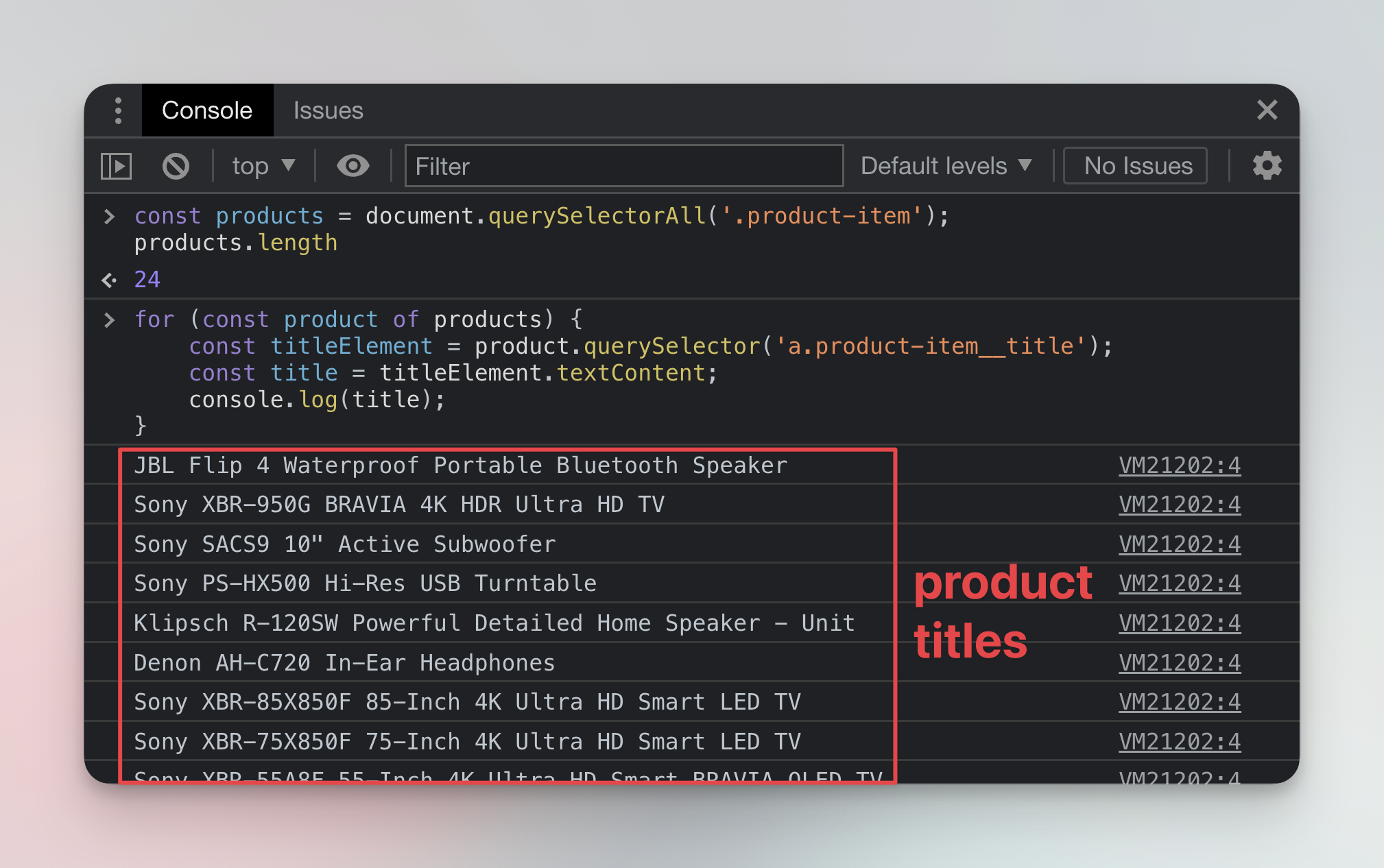Select the Sony SACS9 Subwoofer log line
Viewport: 1384px width, 868px height.
point(345,544)
